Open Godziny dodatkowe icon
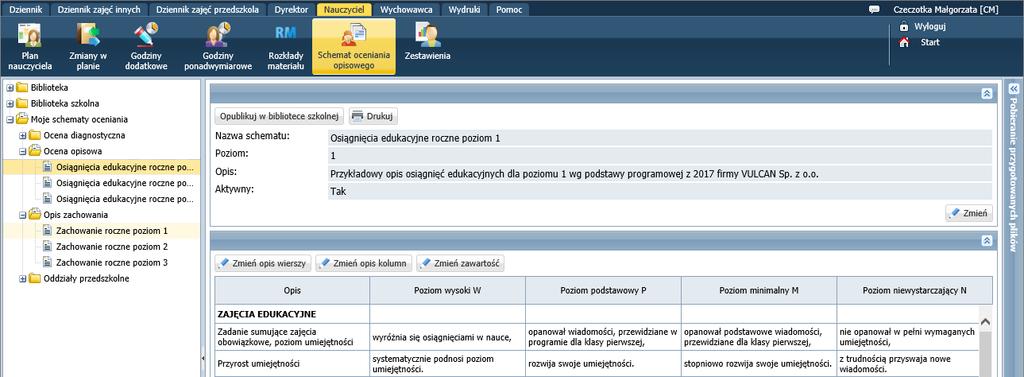 (146, 46)
